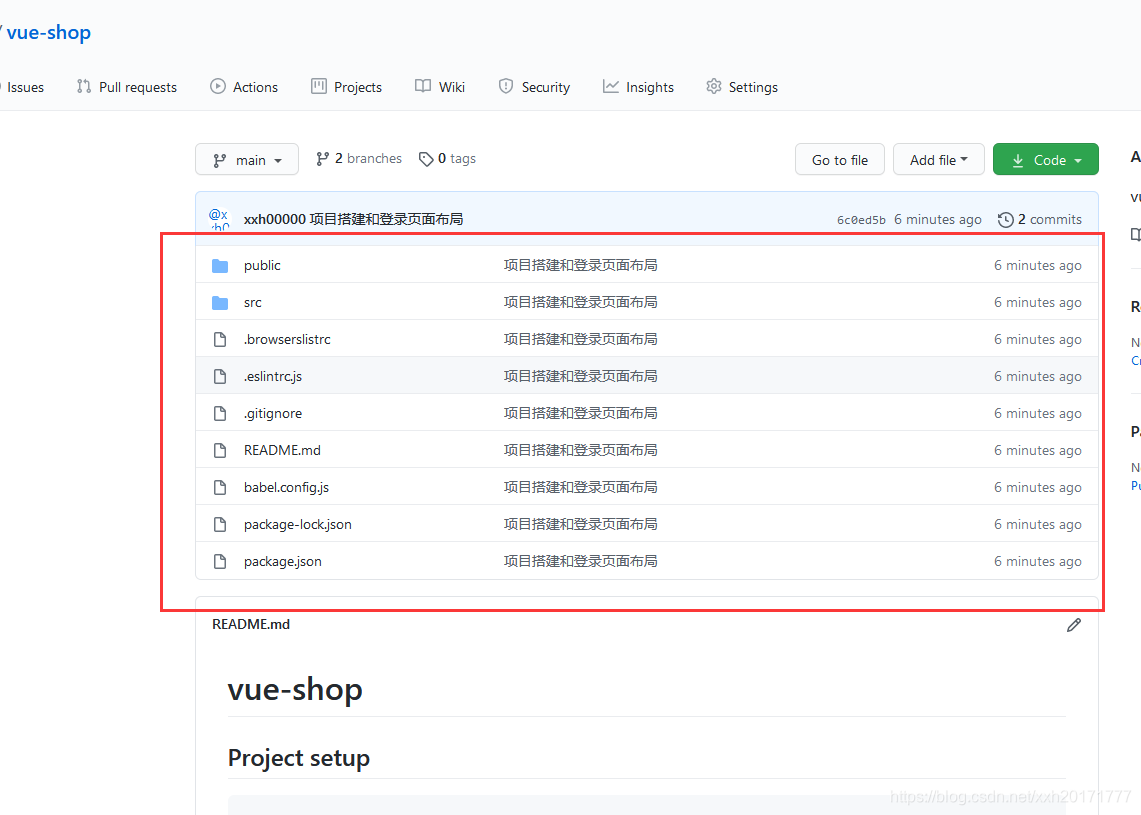Click the file icon beside .gitignore

pyautogui.click(x=220, y=414)
